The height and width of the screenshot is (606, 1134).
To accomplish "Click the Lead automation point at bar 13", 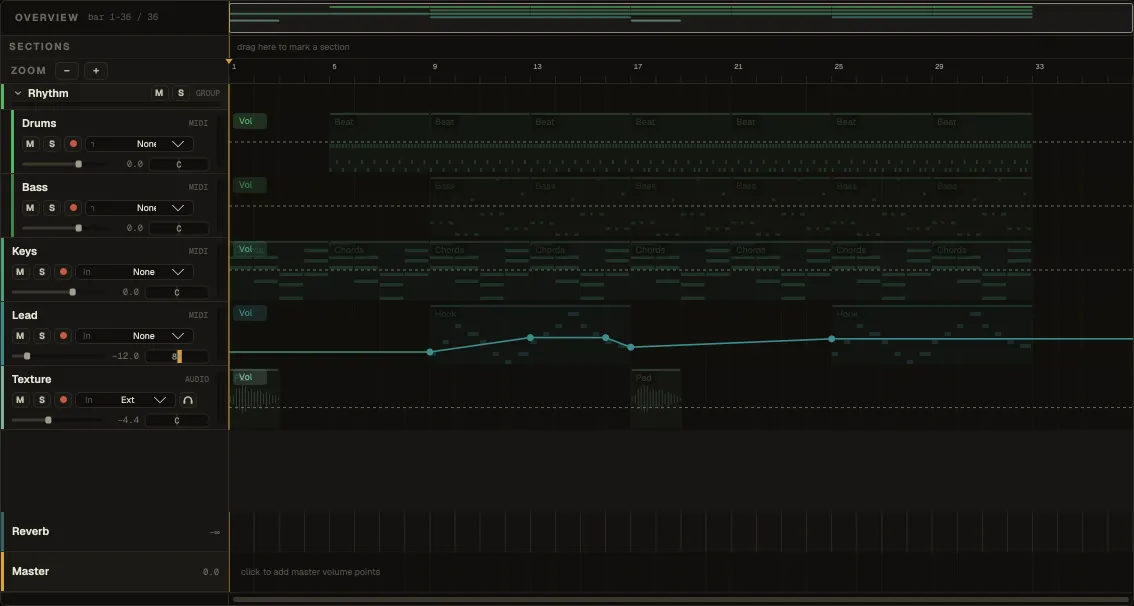I will tap(531, 338).
